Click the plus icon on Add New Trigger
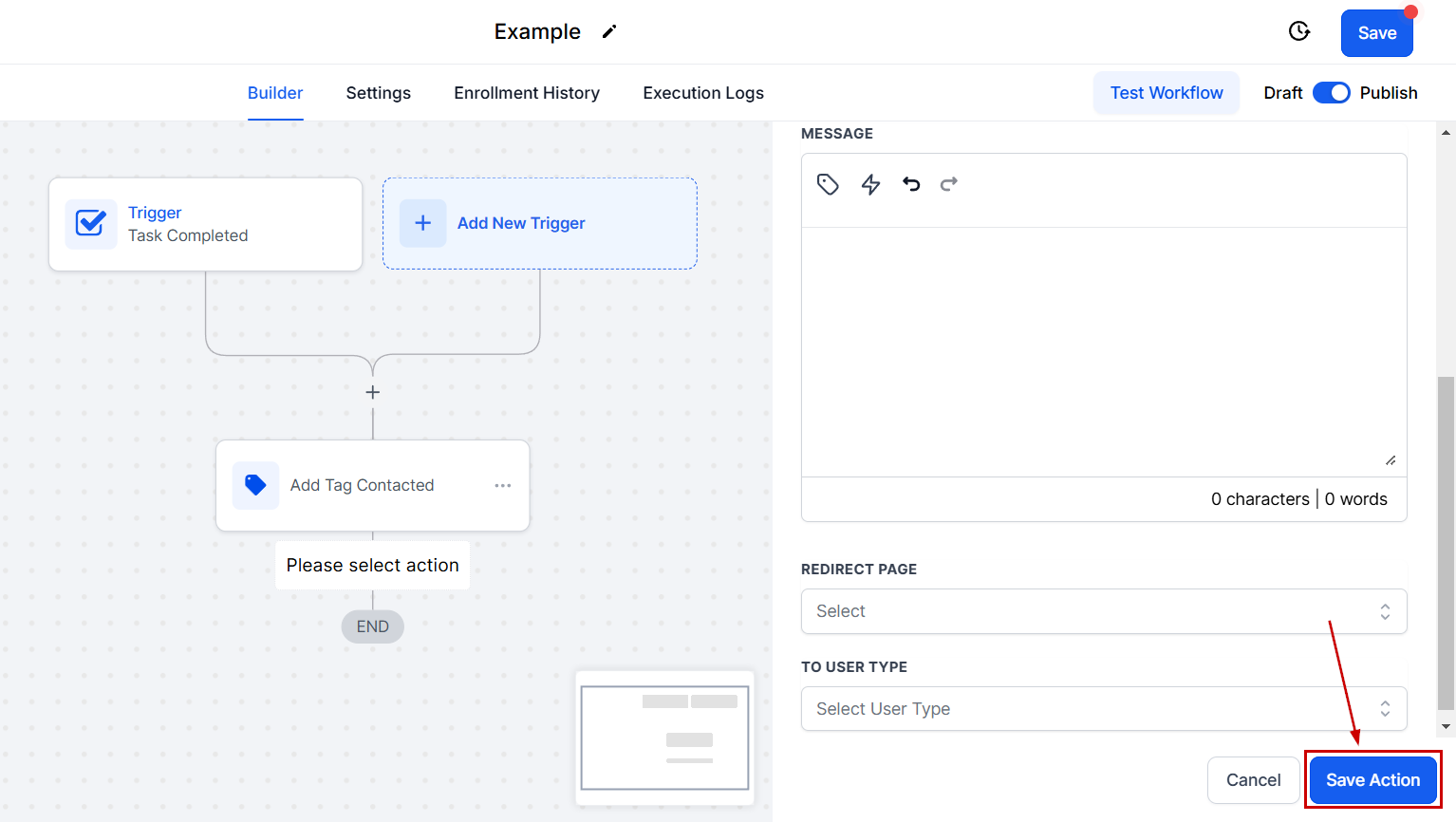 (x=423, y=223)
